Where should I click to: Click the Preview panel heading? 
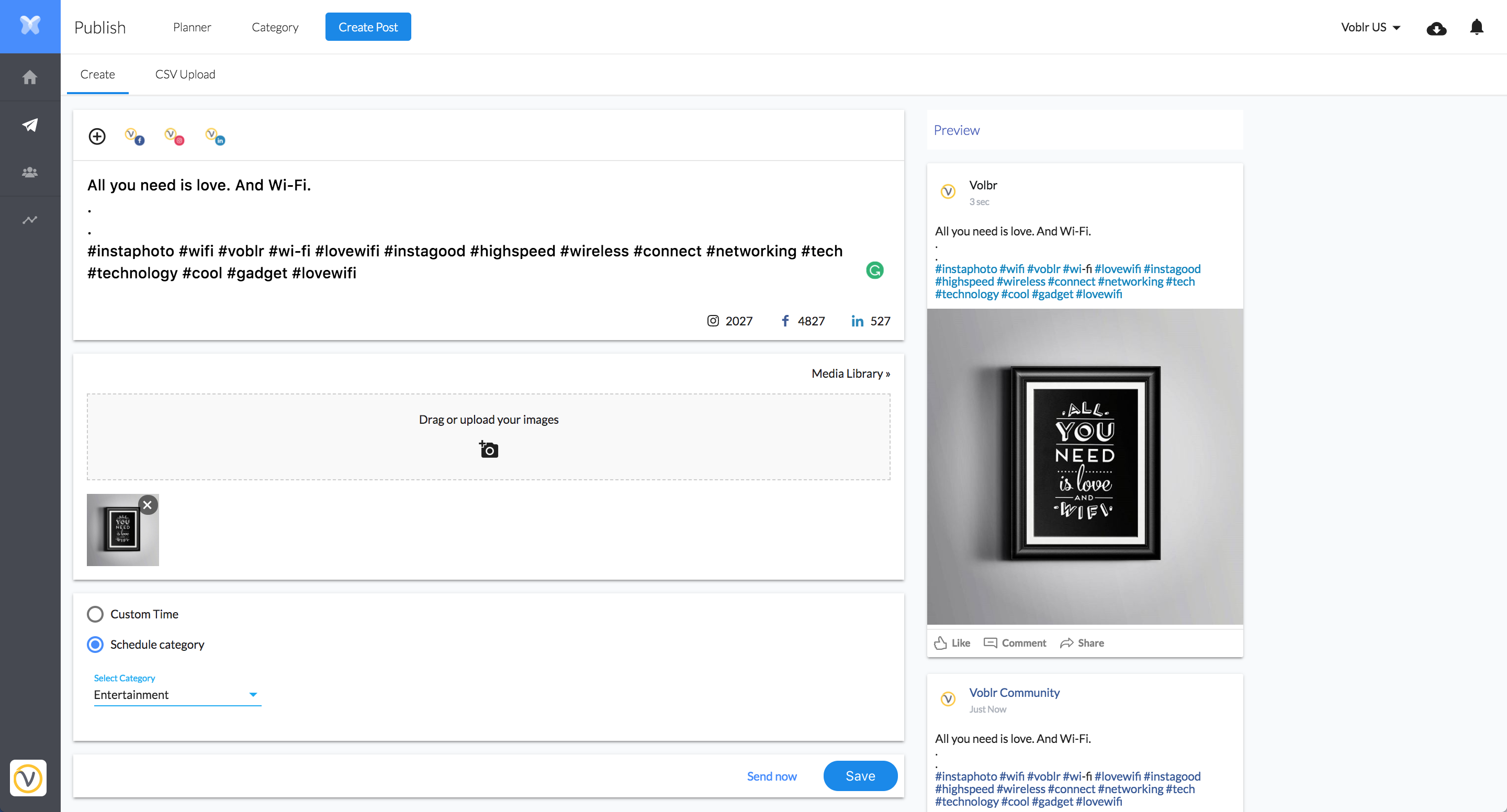tap(957, 130)
